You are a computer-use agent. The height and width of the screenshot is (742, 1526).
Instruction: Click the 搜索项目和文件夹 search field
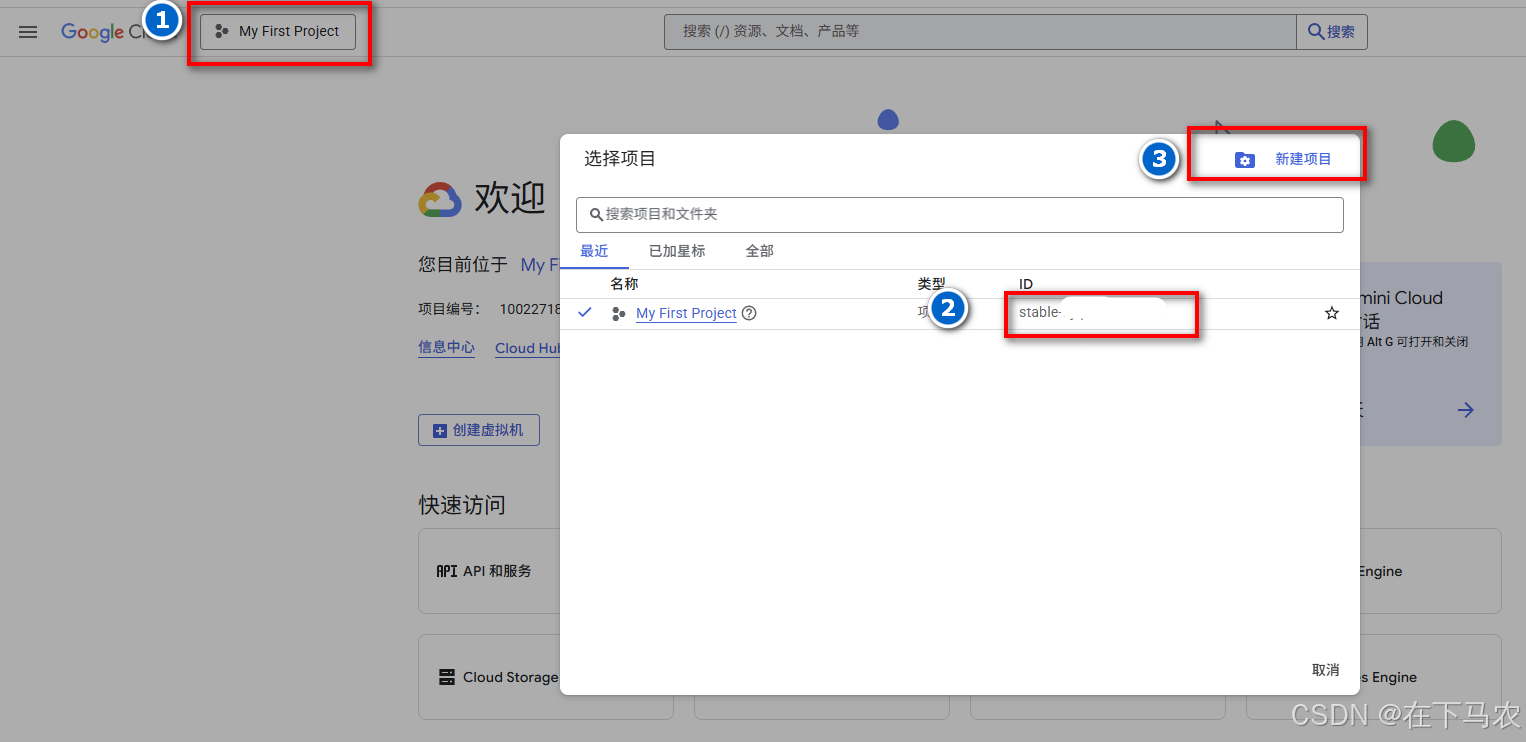click(960, 214)
